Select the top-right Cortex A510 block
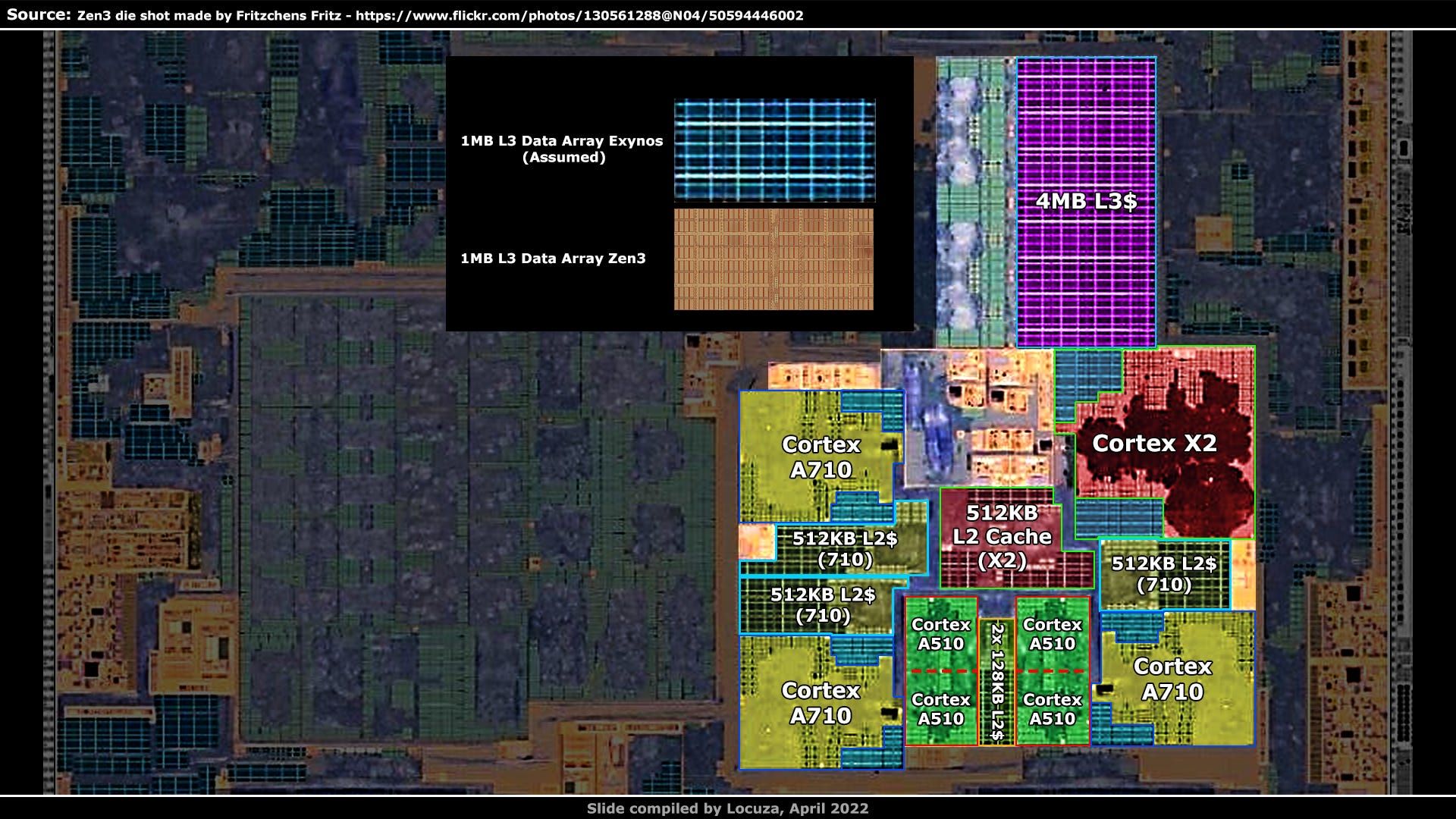Image resolution: width=1456 pixels, height=819 pixels. [1052, 634]
